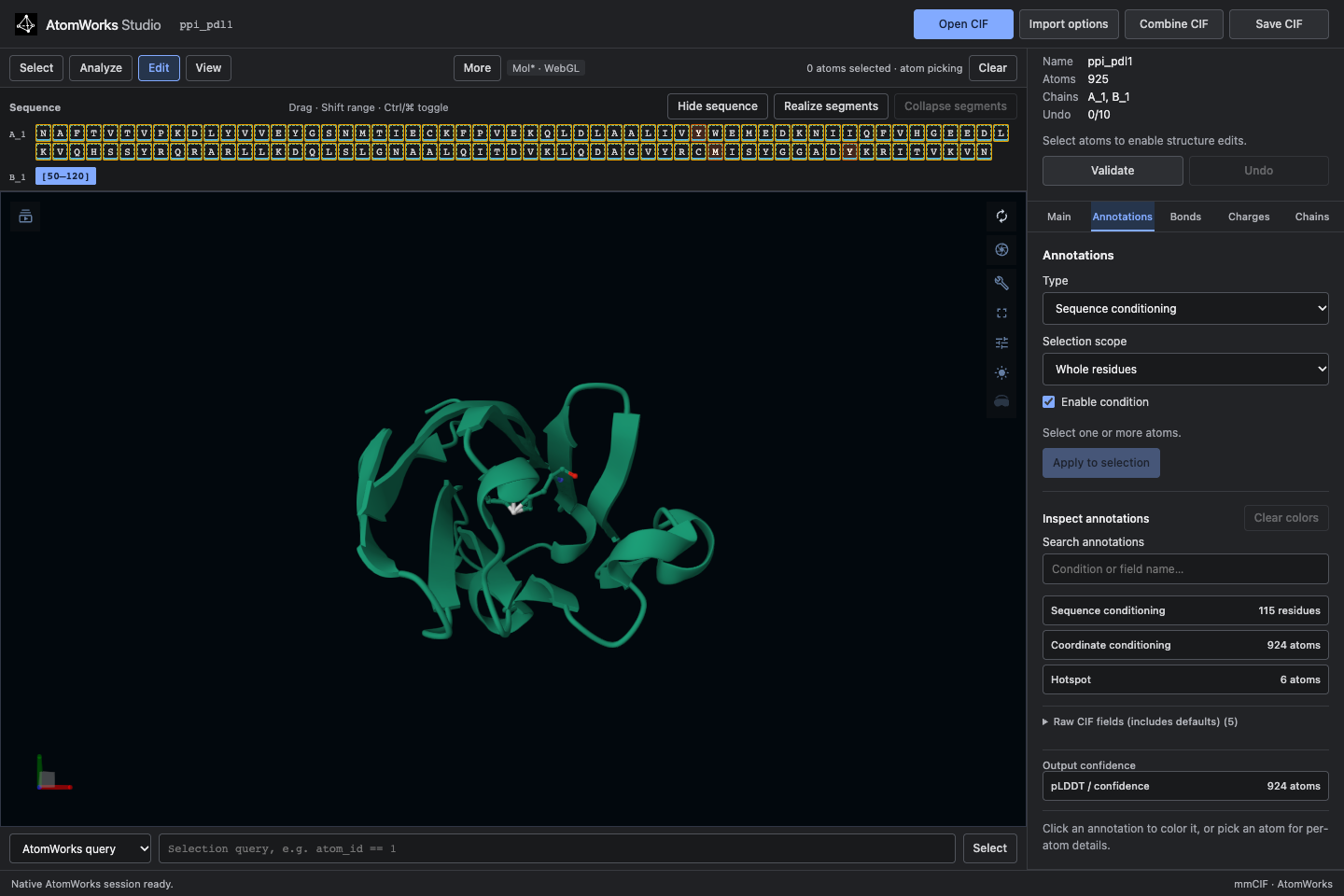
Task: Open the Charges tab
Action: (1249, 217)
